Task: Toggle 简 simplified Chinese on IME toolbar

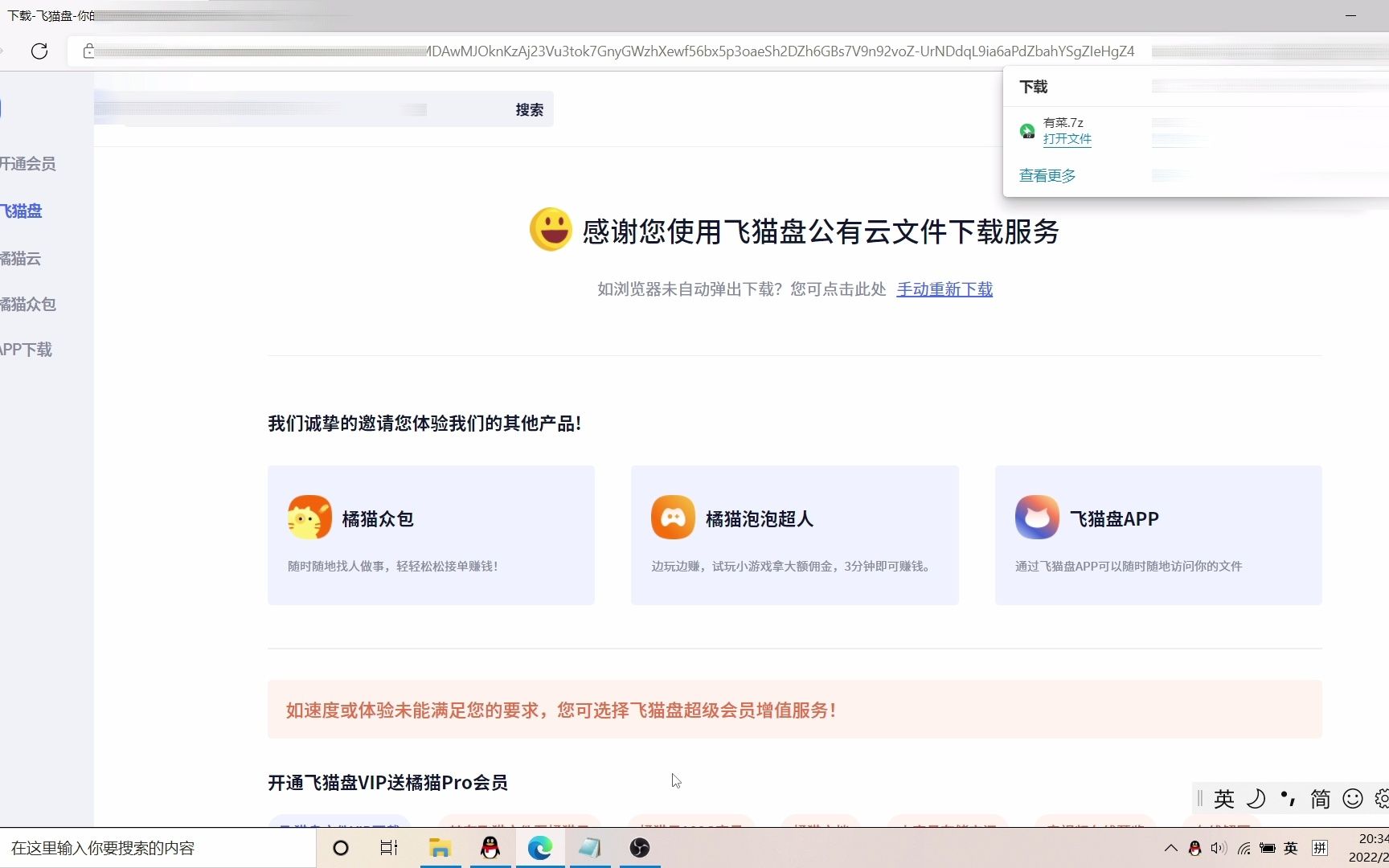Action: point(1321,799)
